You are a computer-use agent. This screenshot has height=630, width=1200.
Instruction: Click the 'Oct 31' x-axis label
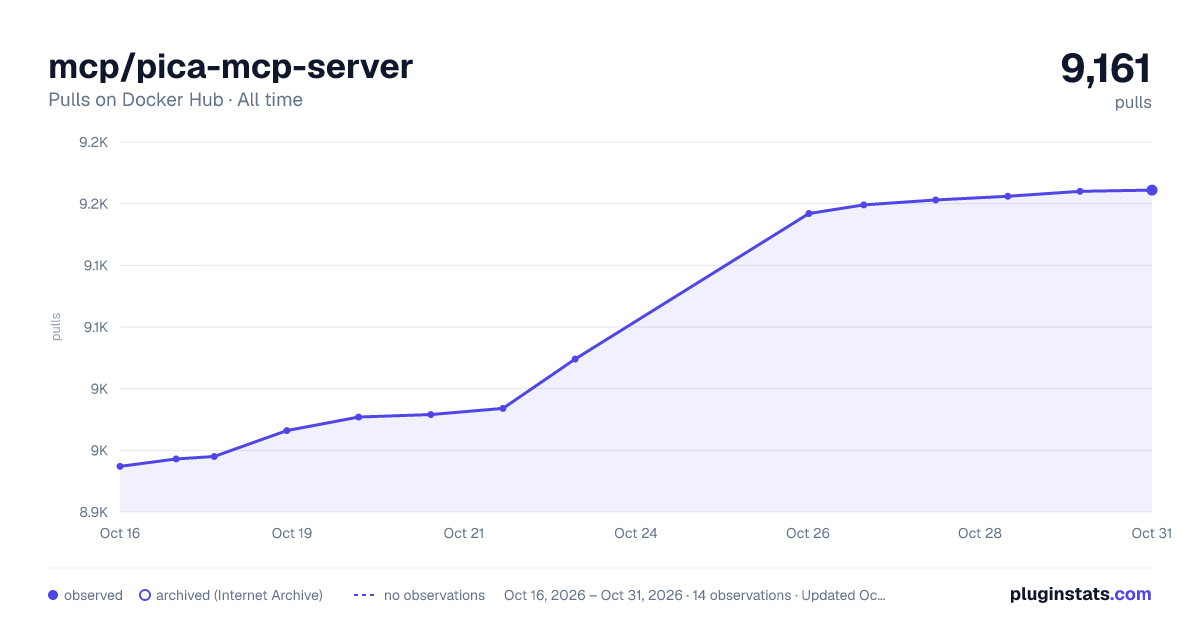coord(1151,533)
